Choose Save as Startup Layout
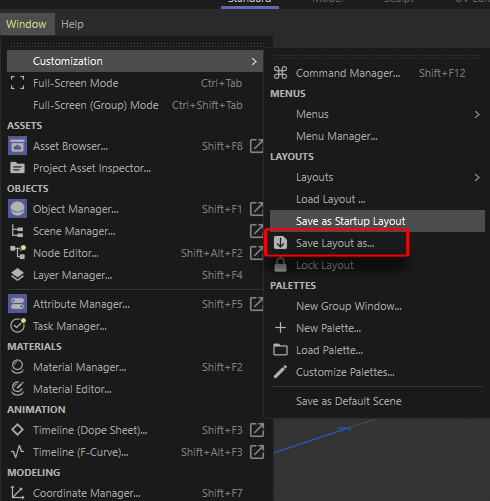Viewport: 490px width, 501px height. tap(377, 221)
